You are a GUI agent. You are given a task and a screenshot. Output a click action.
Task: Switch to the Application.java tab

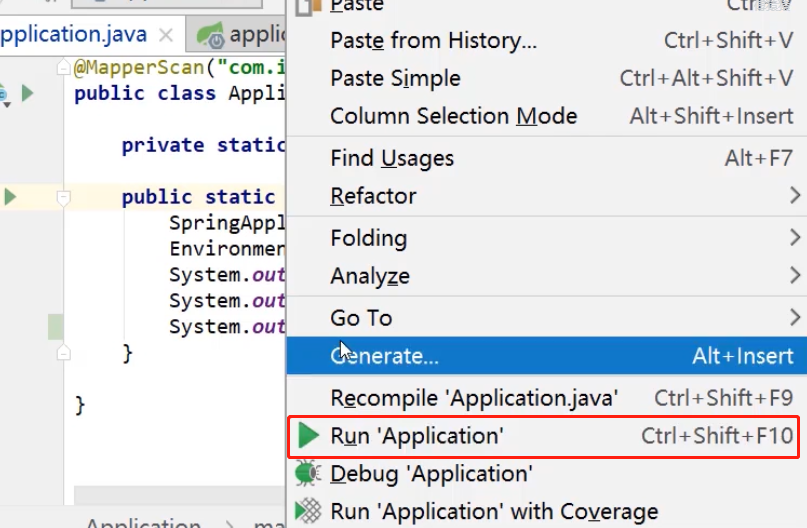point(75,35)
